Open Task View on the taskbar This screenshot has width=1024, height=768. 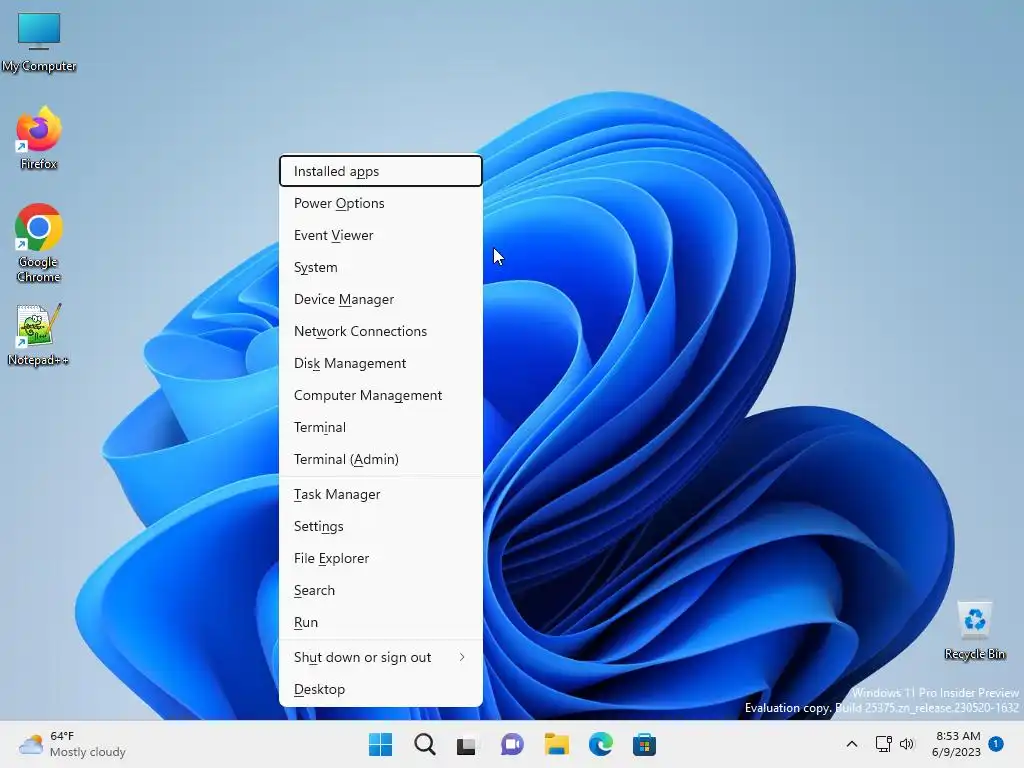[x=467, y=744]
